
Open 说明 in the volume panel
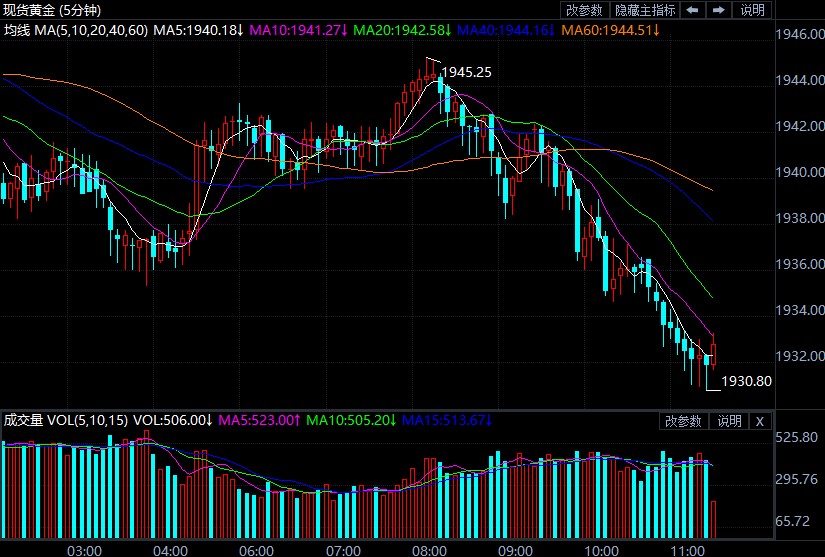click(x=729, y=421)
